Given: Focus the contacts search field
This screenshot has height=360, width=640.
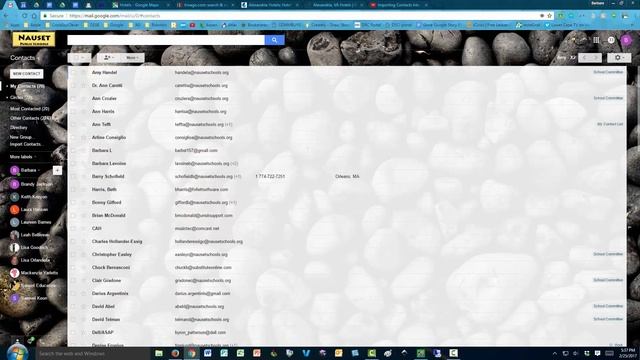Looking at the screenshot, I should [x=166, y=40].
